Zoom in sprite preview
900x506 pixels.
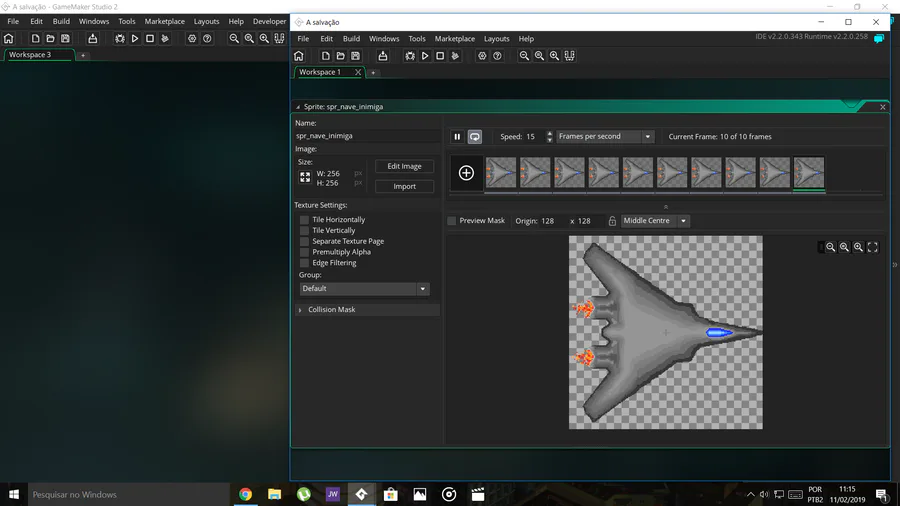[x=858, y=247]
